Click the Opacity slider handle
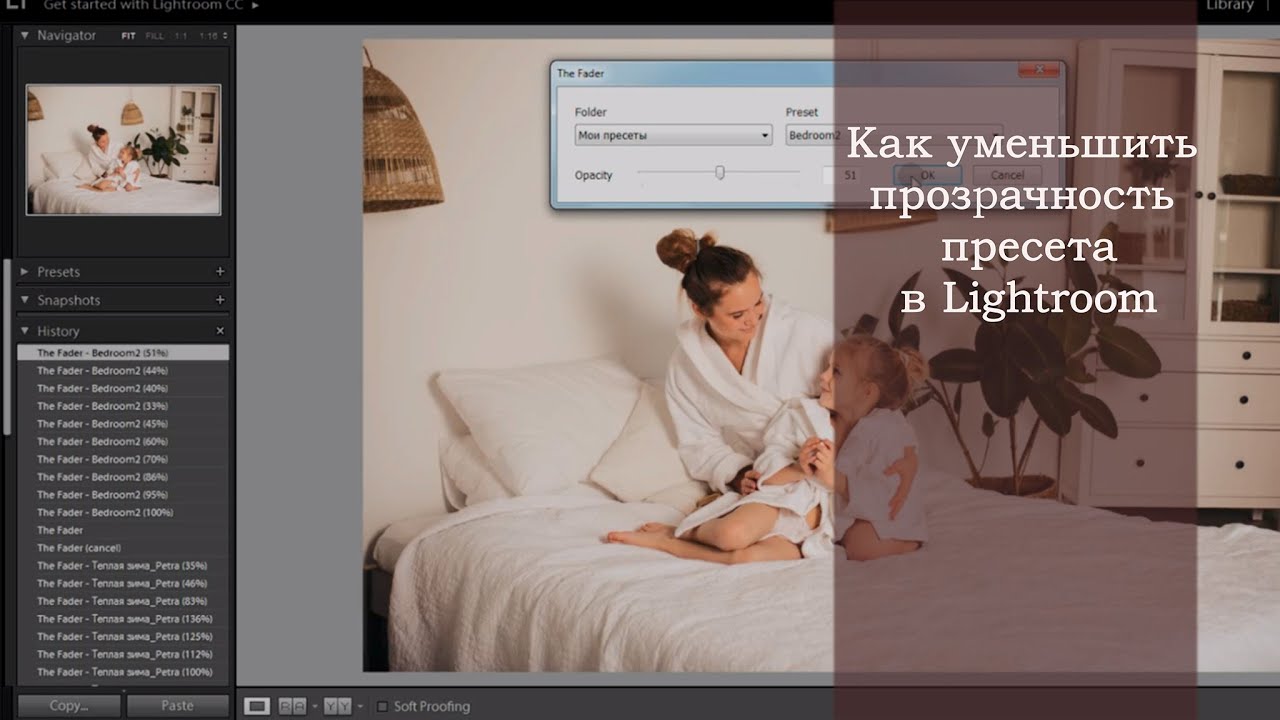The height and width of the screenshot is (720, 1280). pyautogui.click(x=719, y=173)
